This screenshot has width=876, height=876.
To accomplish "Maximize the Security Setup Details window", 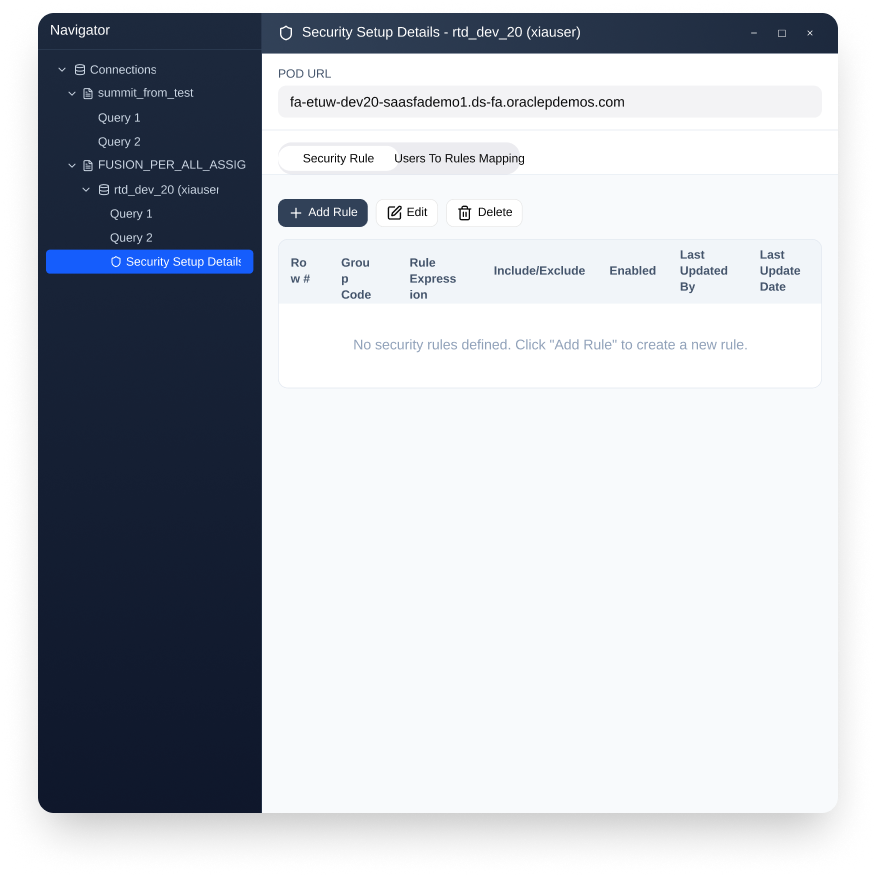I will [782, 33].
